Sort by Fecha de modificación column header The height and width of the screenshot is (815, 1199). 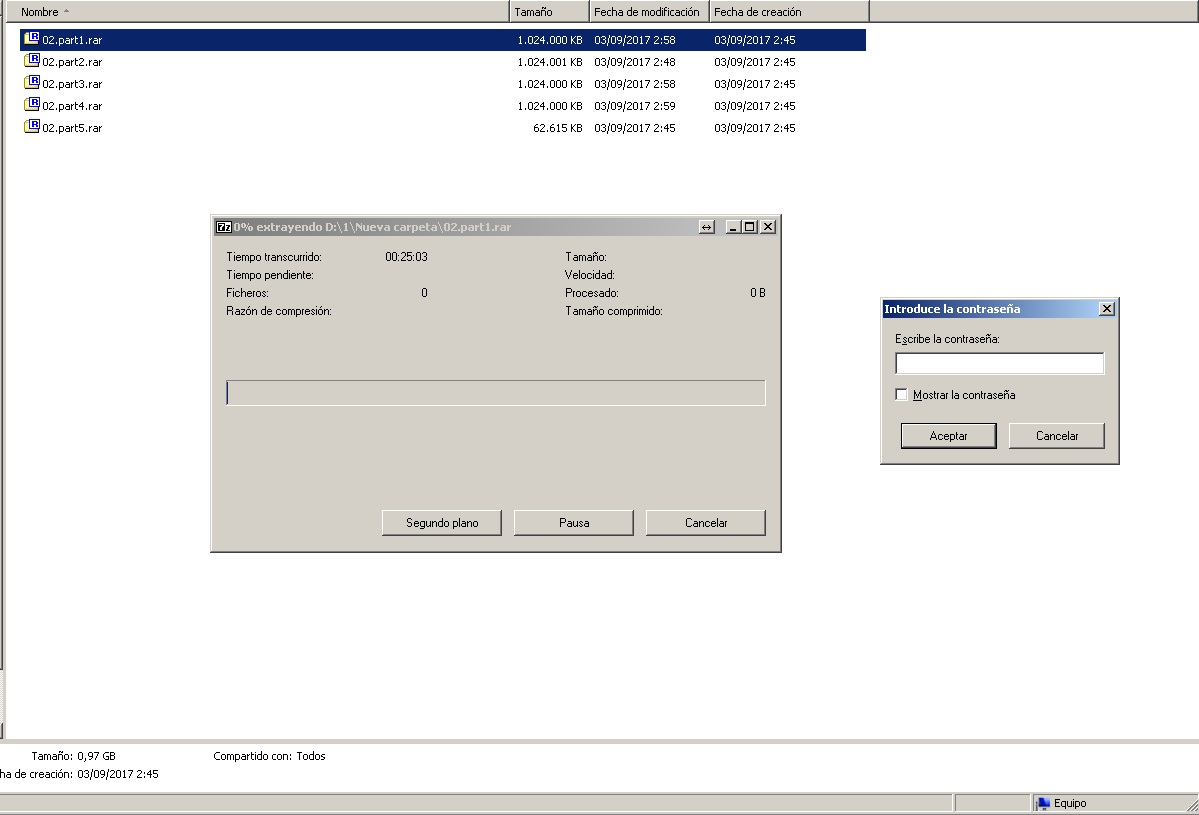point(649,11)
